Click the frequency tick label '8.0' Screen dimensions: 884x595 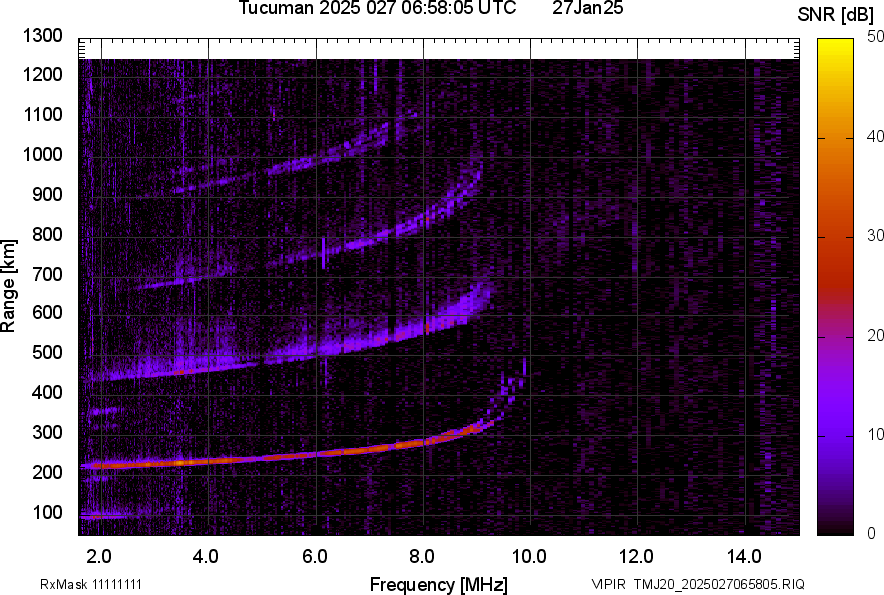point(422,557)
